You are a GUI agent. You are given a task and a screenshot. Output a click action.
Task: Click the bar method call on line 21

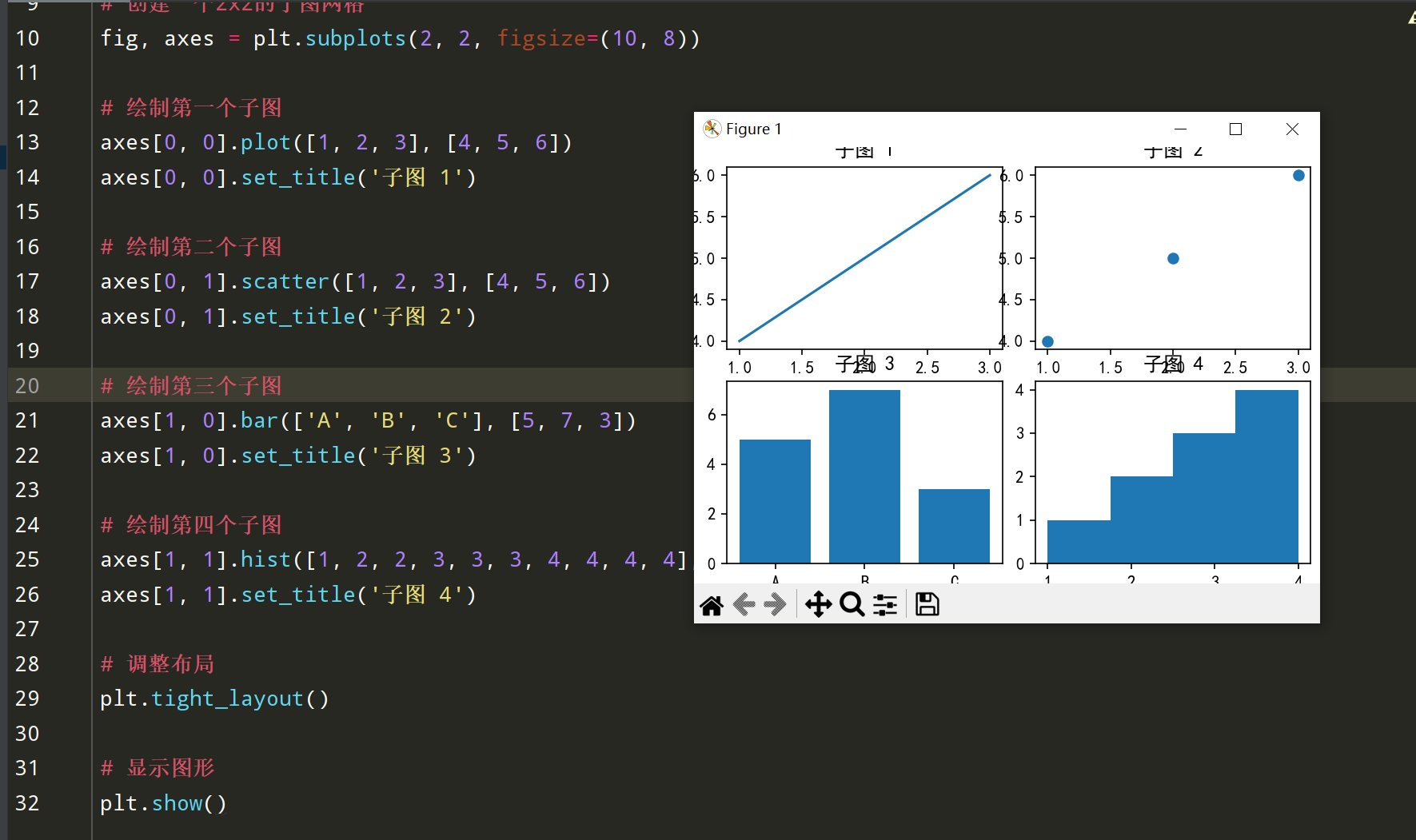[x=260, y=420]
